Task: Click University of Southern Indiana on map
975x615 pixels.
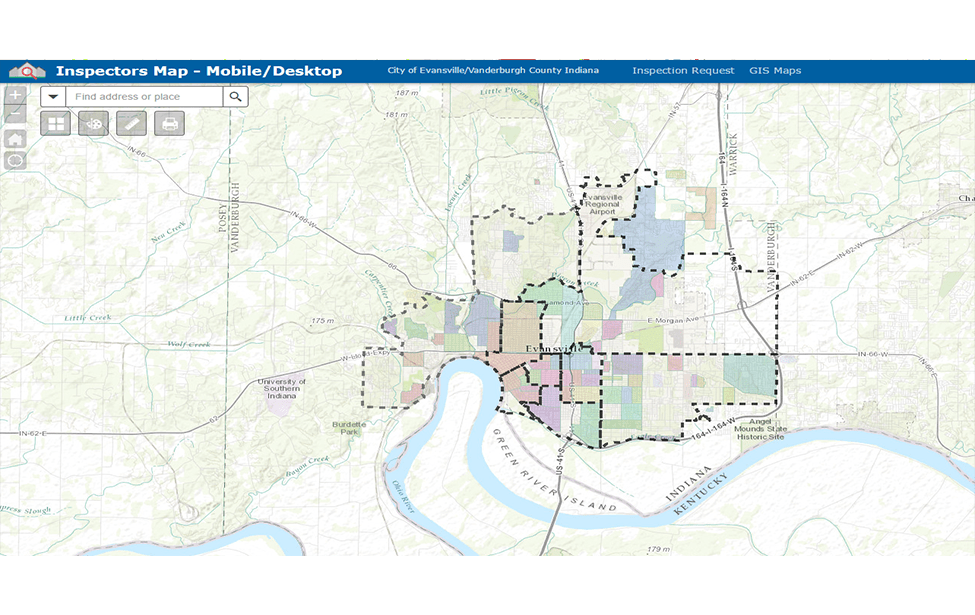Action: (x=283, y=386)
